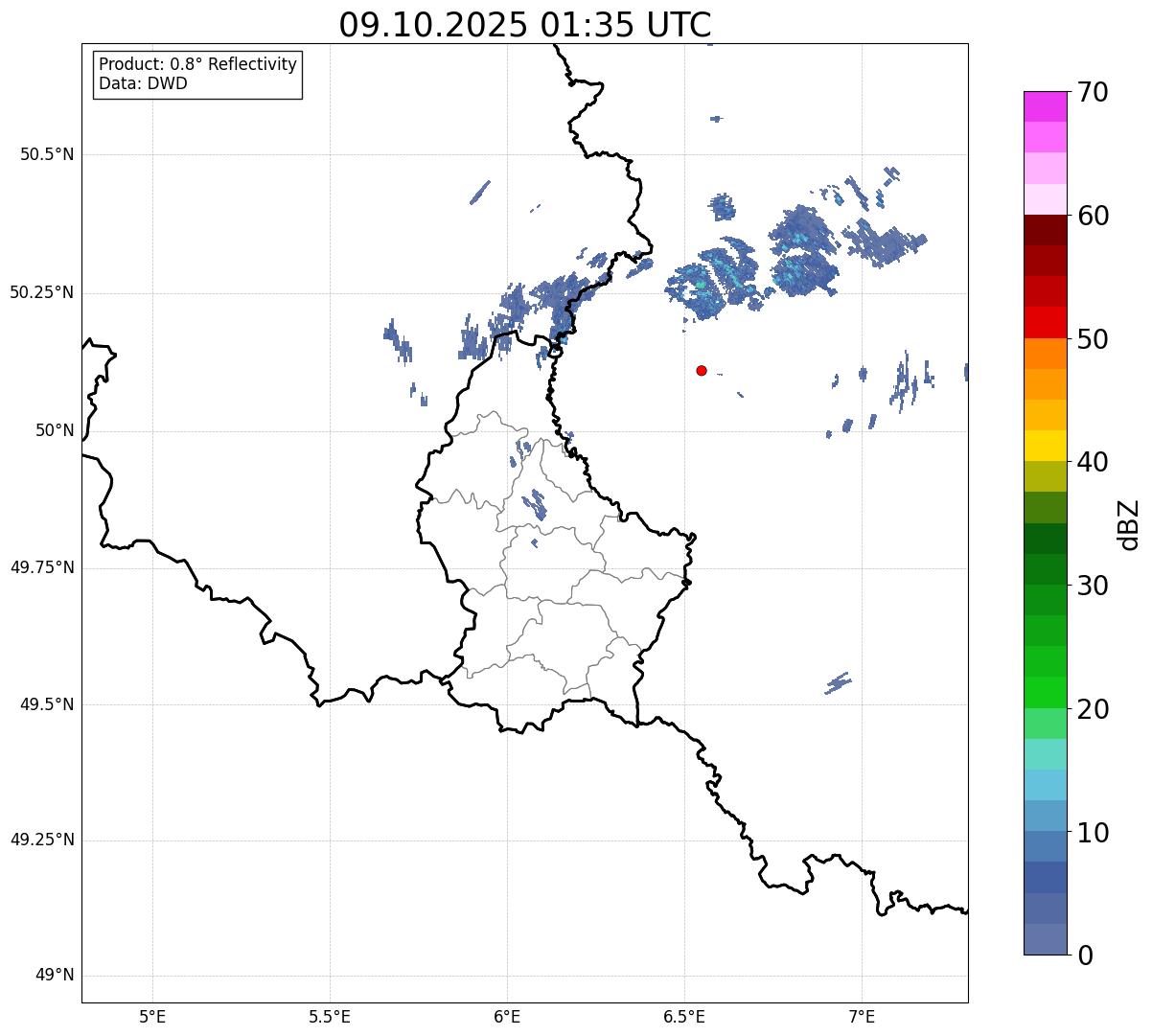This screenshot has width=1152, height=1036.
Task: Pick the dark maroon swatch just below 60 dBZ
Action: coord(1045,230)
